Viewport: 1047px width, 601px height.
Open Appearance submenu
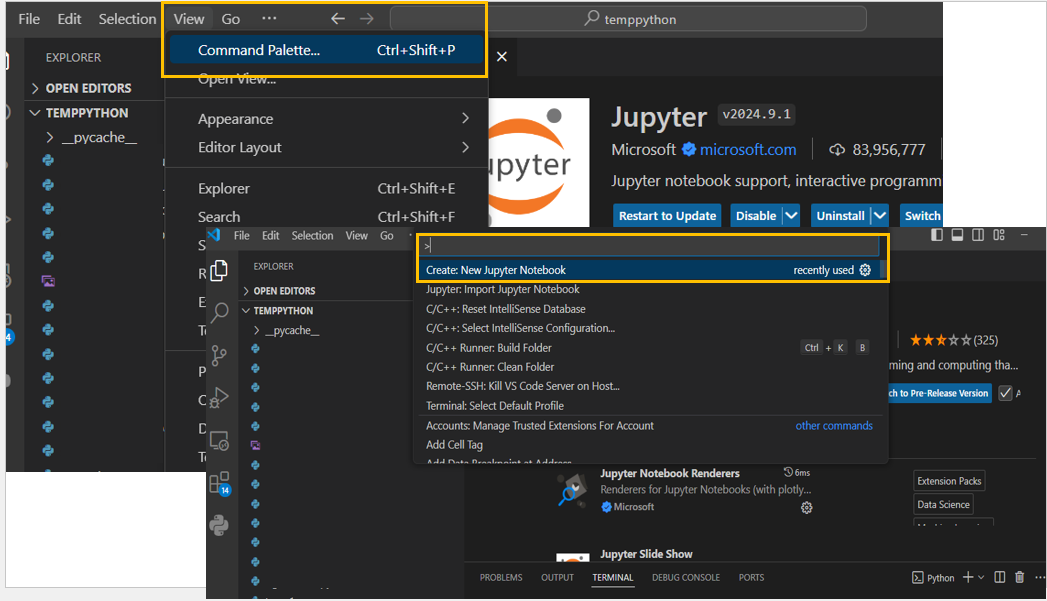[327, 119]
